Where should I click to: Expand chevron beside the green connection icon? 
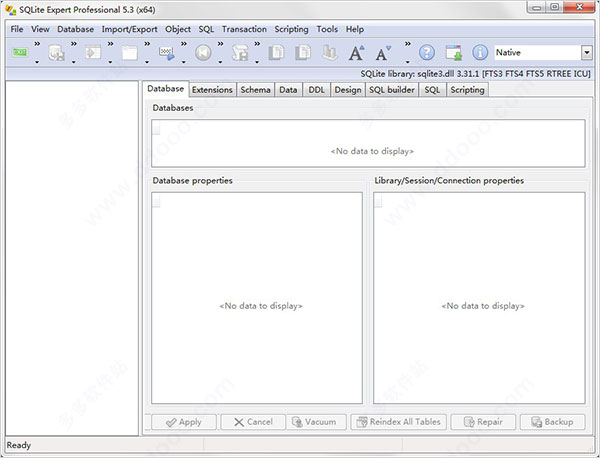point(37,44)
